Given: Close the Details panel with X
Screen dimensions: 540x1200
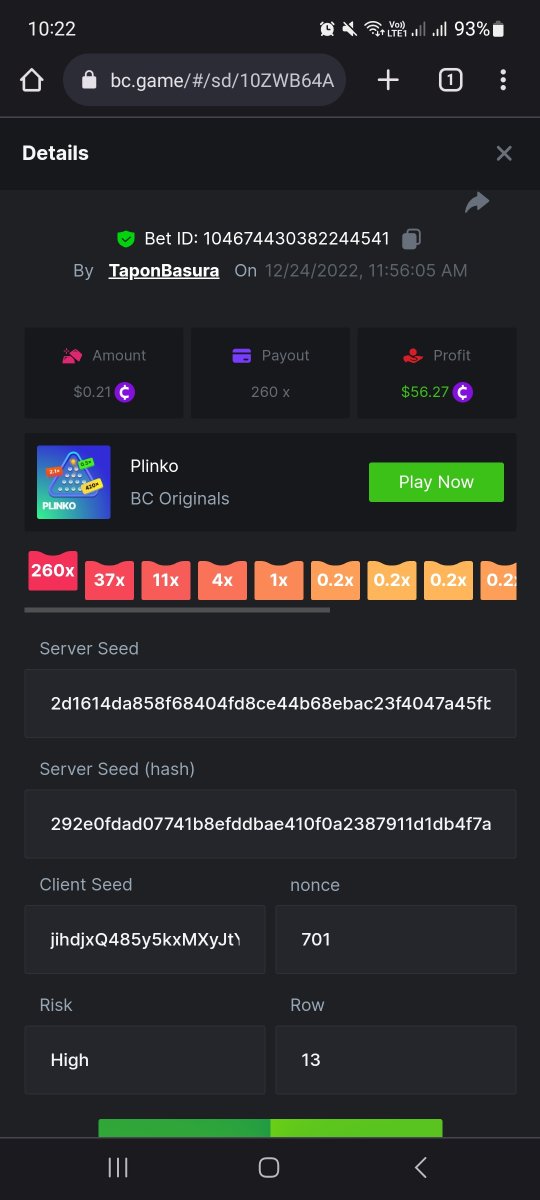Looking at the screenshot, I should click(x=504, y=153).
